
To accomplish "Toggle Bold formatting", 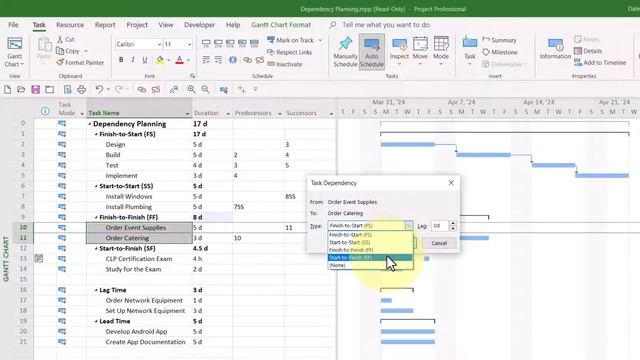I will pos(121,60).
